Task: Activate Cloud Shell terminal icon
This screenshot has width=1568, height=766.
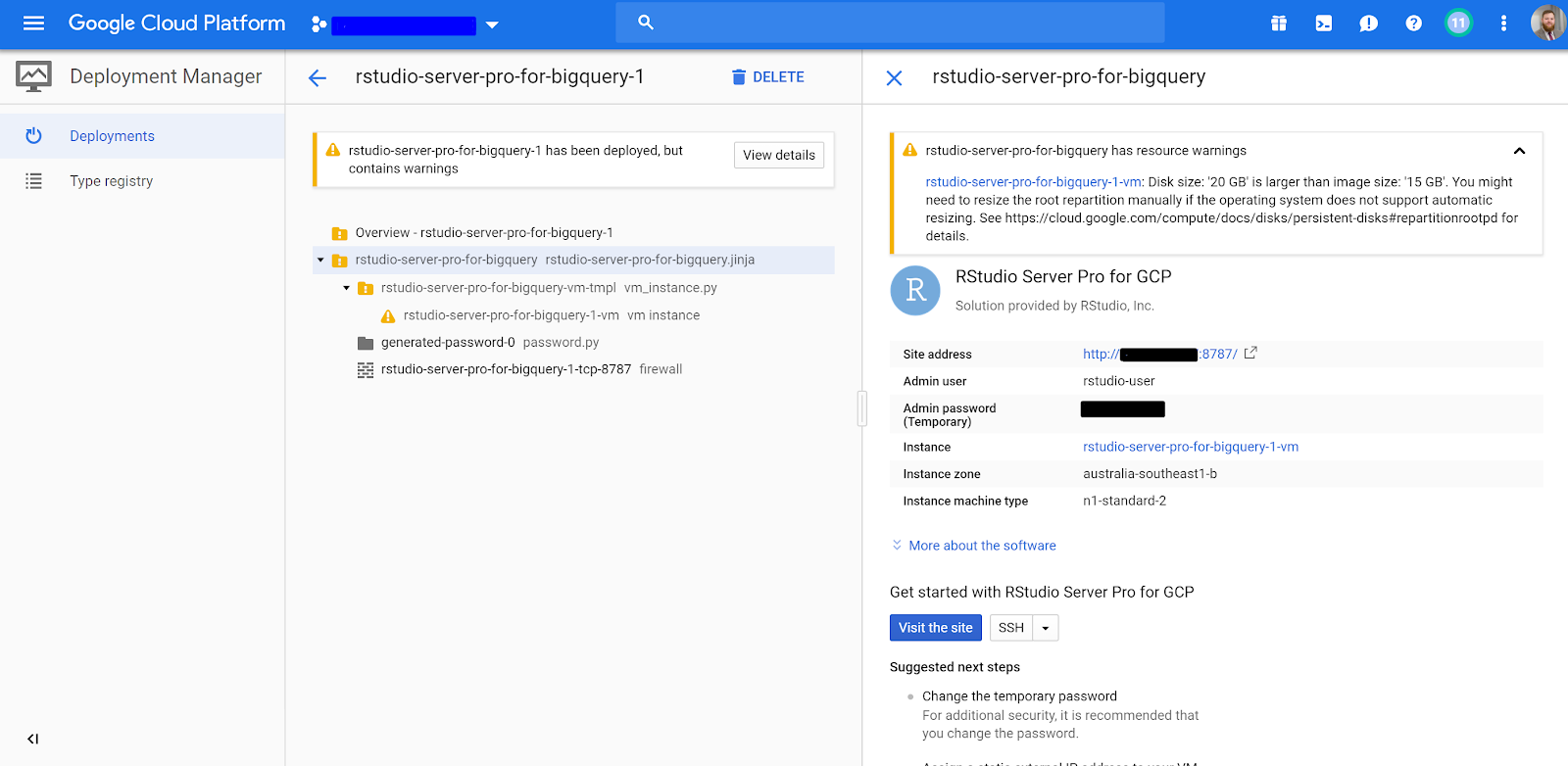Action: [1324, 24]
